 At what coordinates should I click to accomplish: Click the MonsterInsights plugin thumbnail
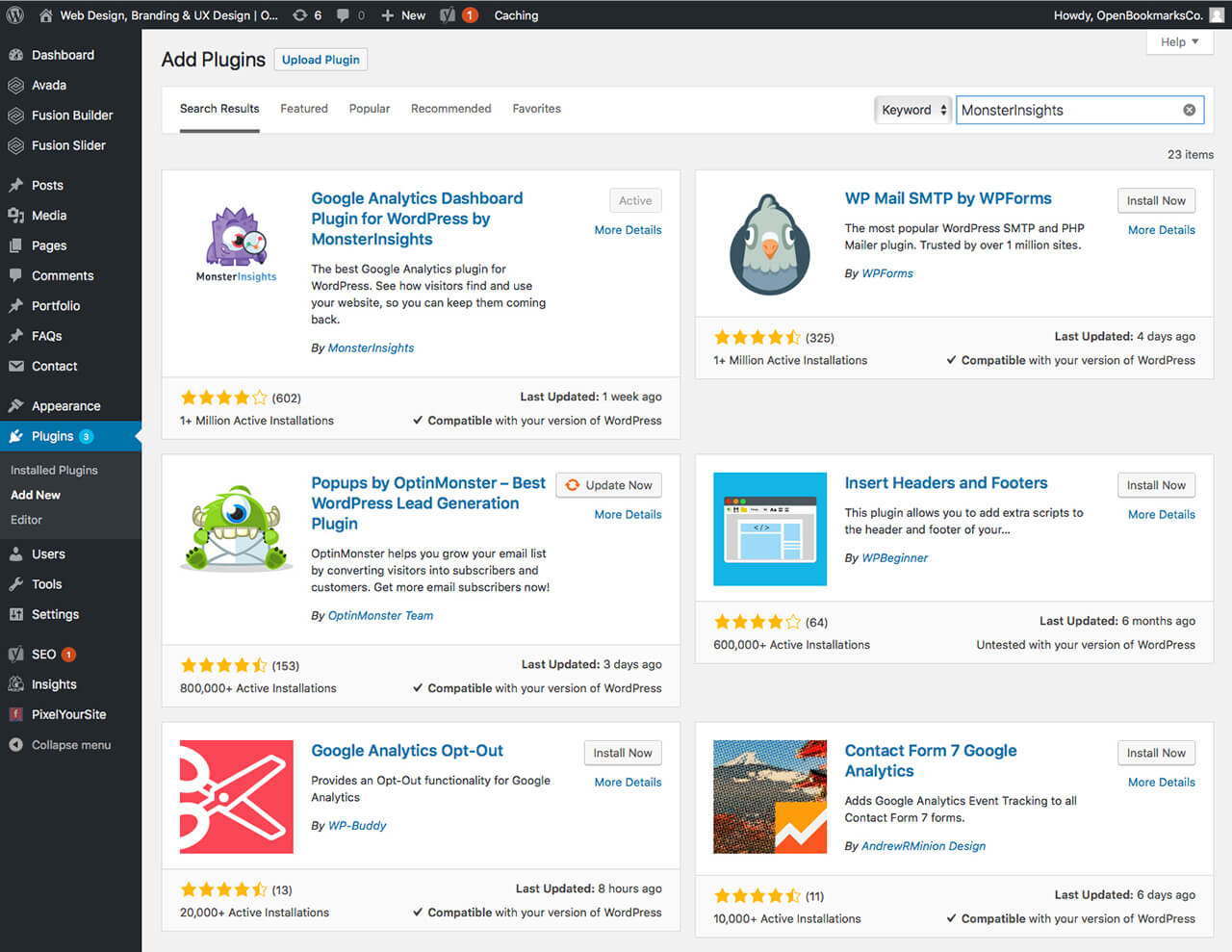[x=237, y=245]
